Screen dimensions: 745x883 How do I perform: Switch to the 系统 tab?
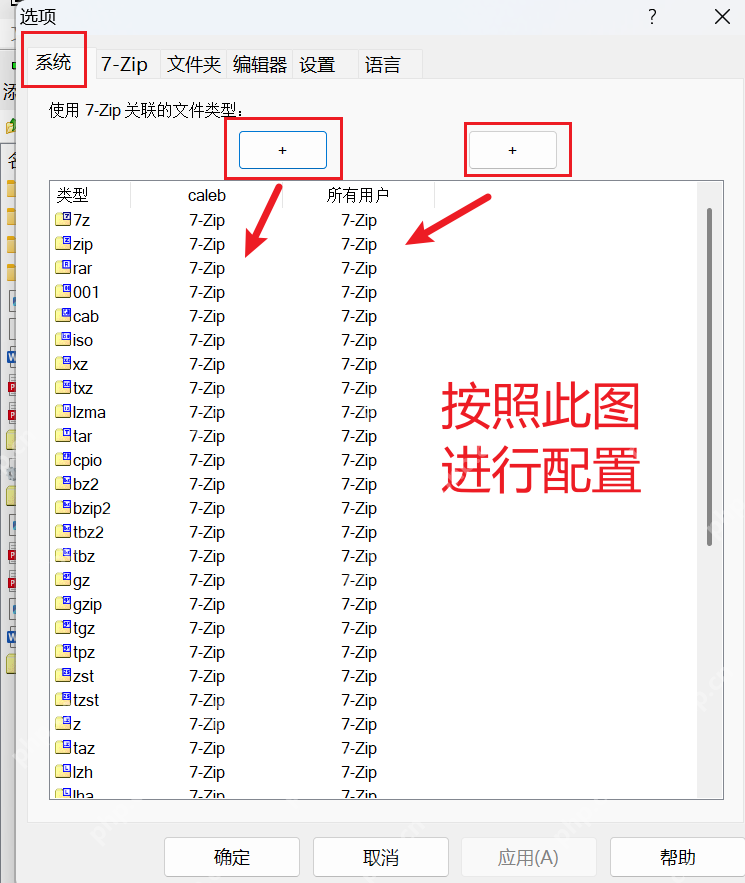53,62
